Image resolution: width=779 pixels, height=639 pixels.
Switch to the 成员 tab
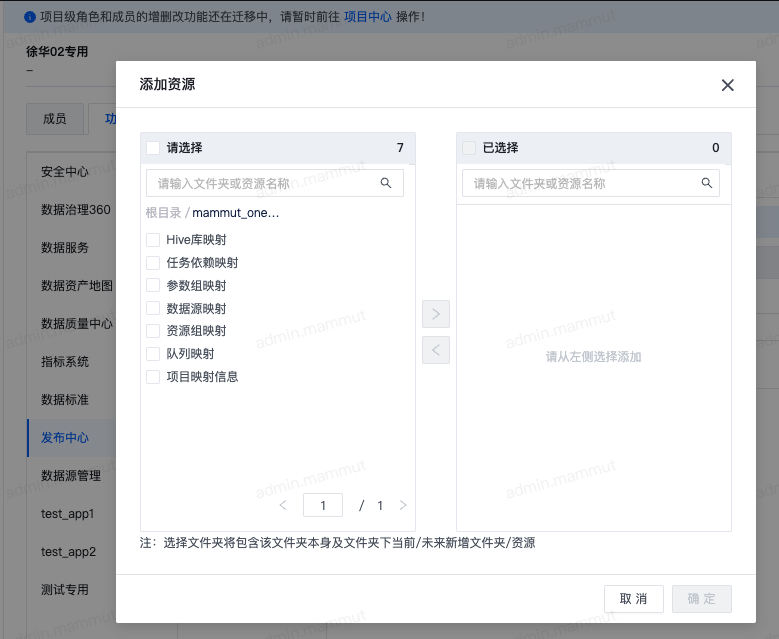tap(55, 119)
